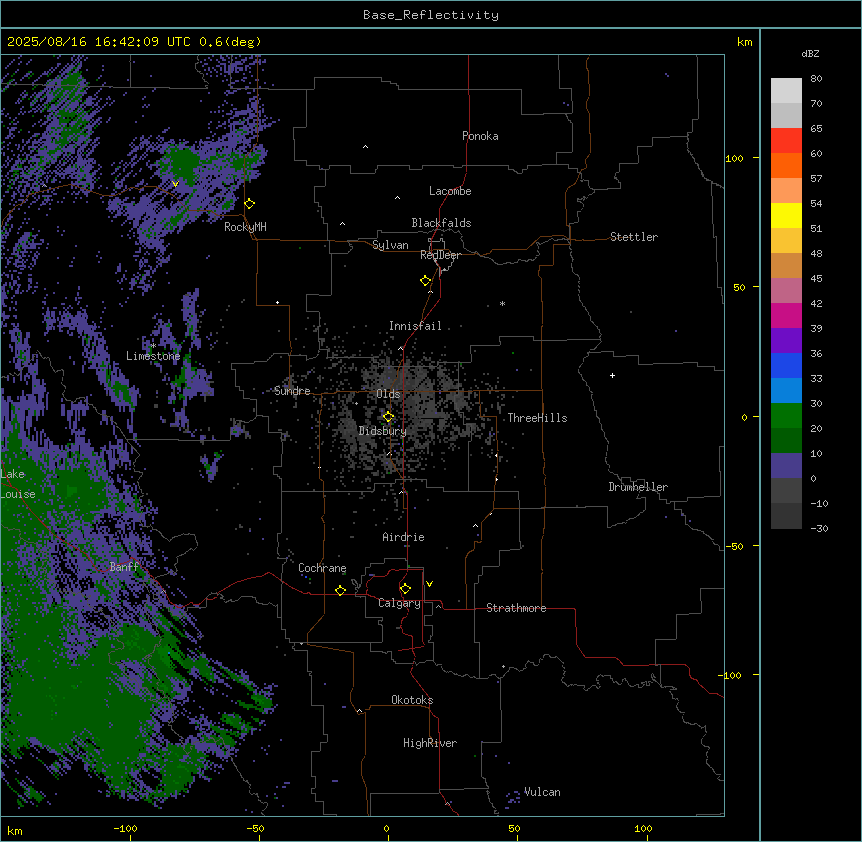Image resolution: width=862 pixels, height=842 pixels.
Task: Click the Olds label
Action: 388,394
